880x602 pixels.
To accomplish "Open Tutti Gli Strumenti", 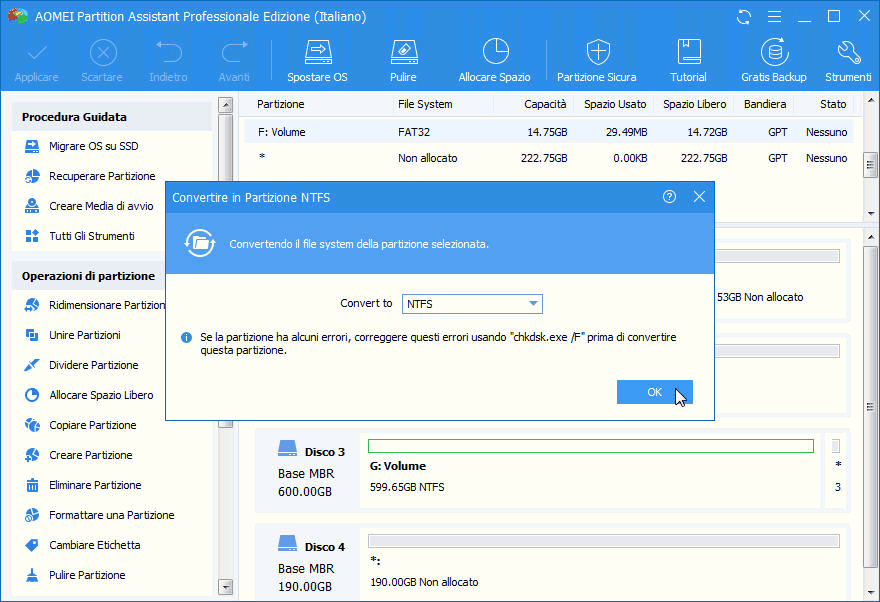I will (x=80, y=236).
